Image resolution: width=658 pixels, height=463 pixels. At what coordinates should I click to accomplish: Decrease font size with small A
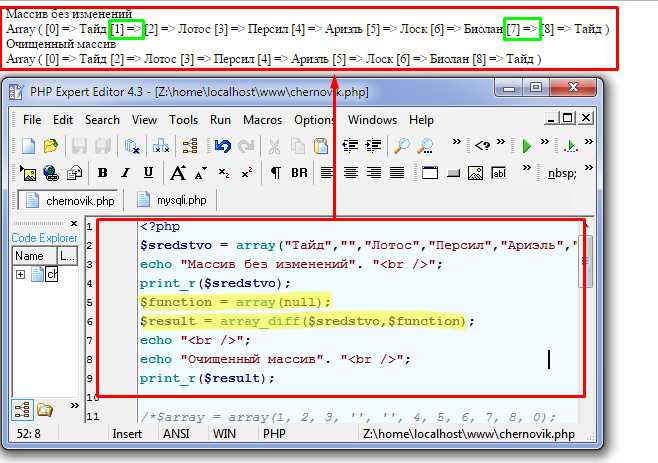click(x=201, y=173)
